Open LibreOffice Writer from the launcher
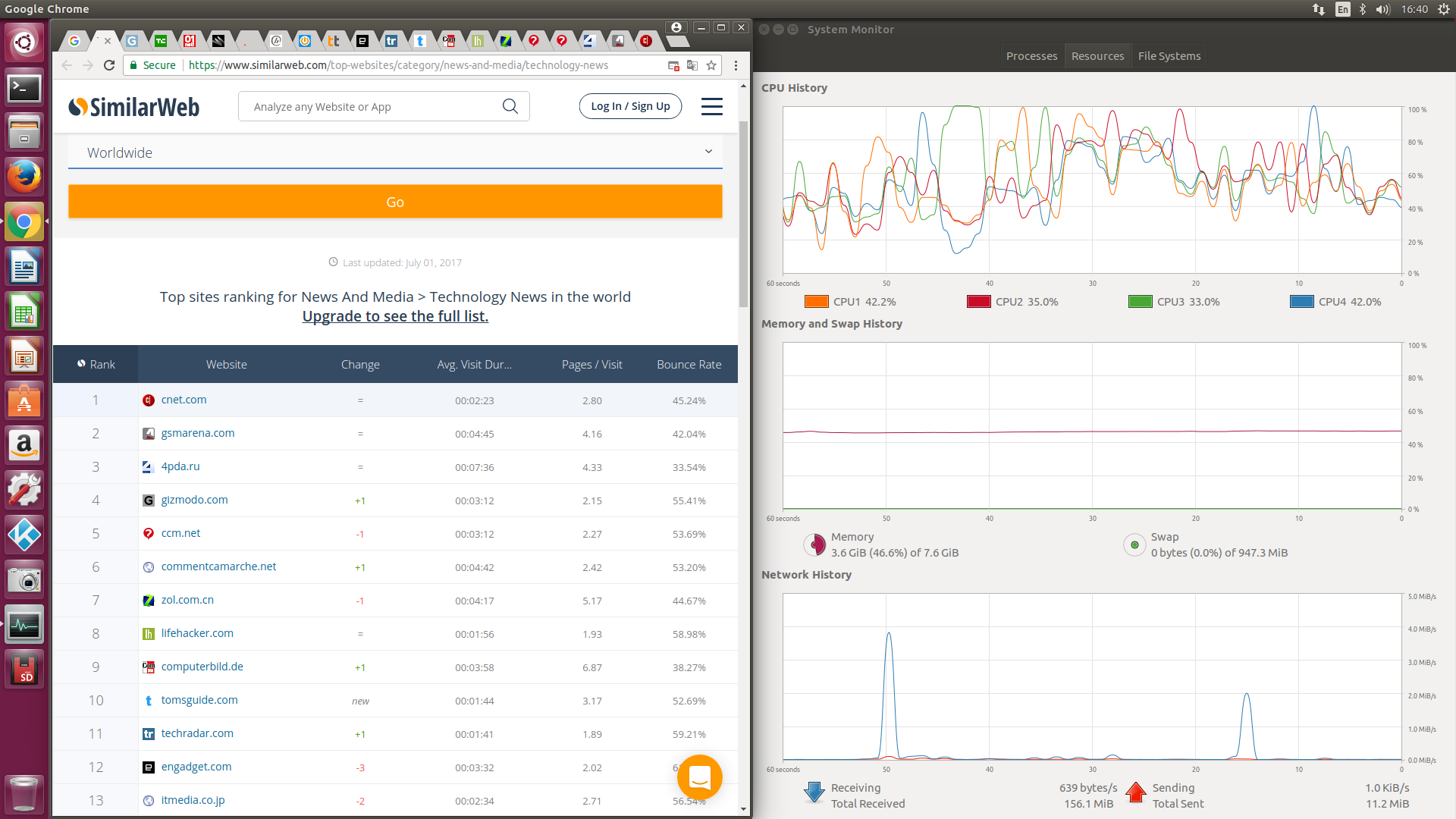1456x819 pixels. point(24,267)
